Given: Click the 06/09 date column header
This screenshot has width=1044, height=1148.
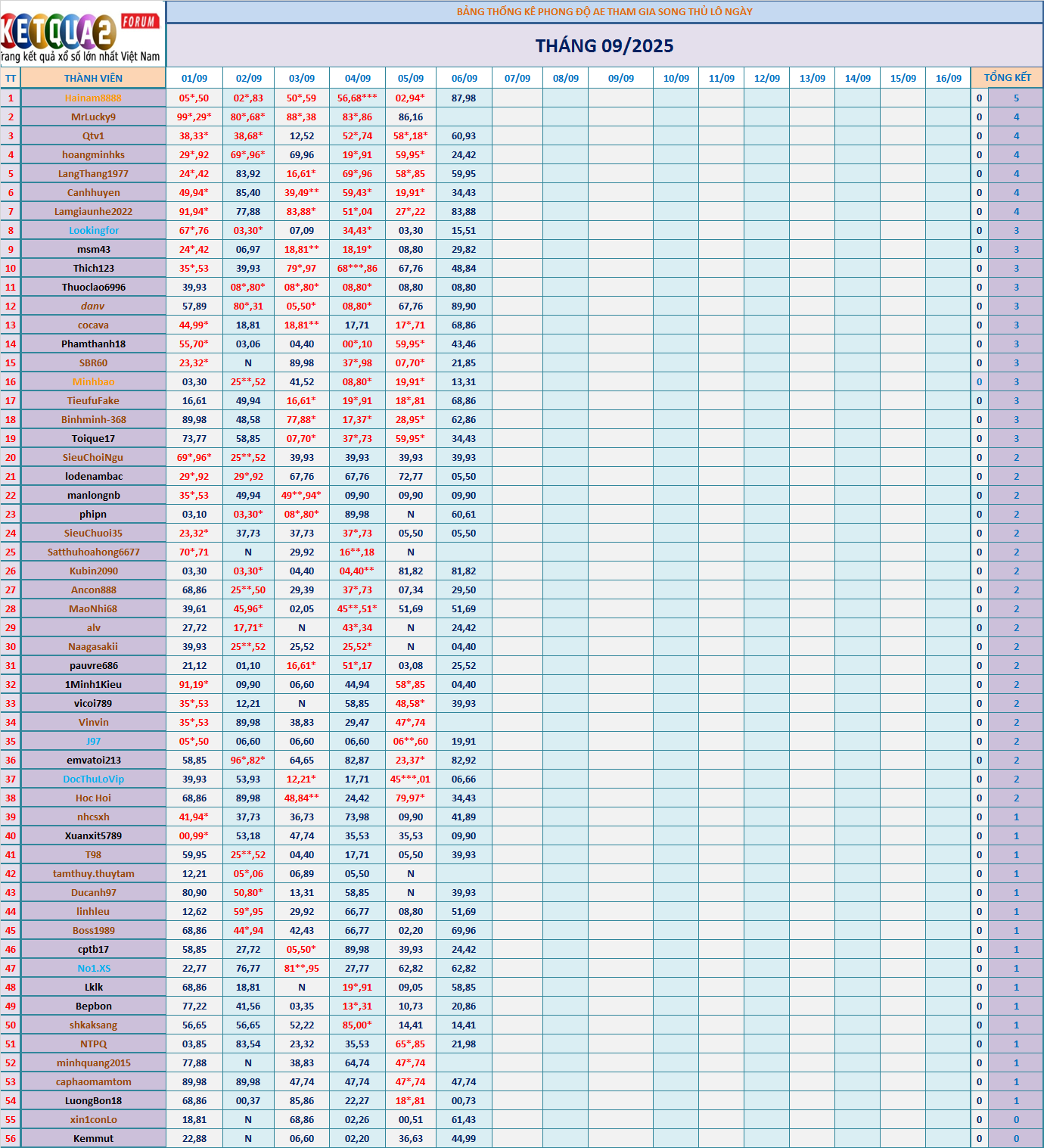Looking at the screenshot, I should (x=465, y=78).
